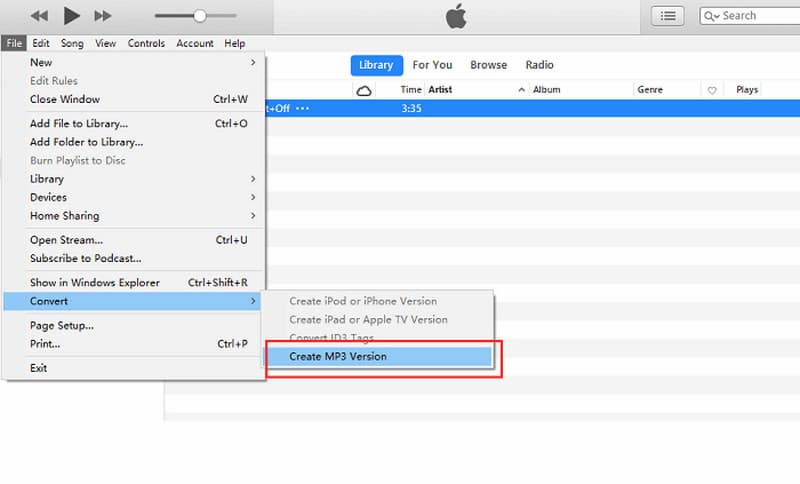The width and height of the screenshot is (800, 484).
Task: Click the heart Love column header
Action: click(x=712, y=90)
